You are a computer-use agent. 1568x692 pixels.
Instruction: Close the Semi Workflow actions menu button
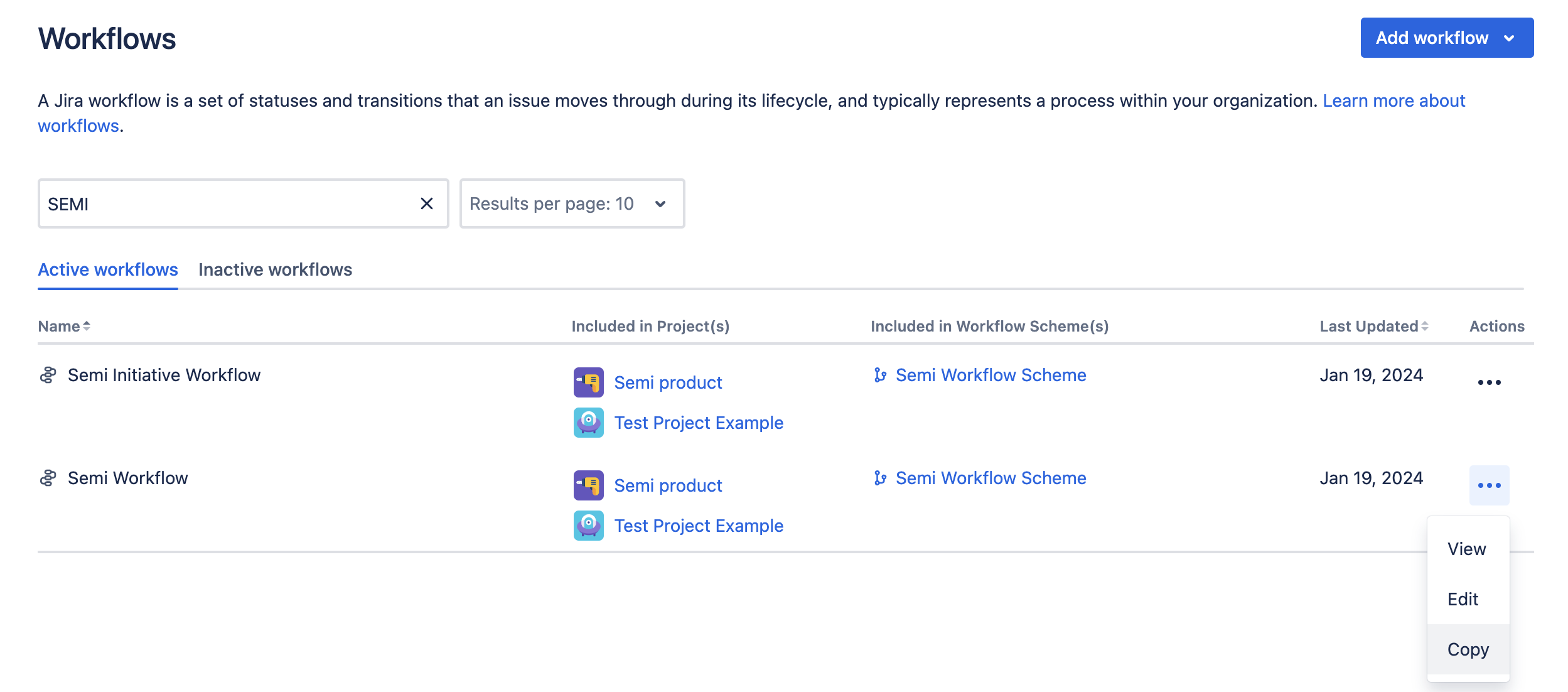(1488, 485)
